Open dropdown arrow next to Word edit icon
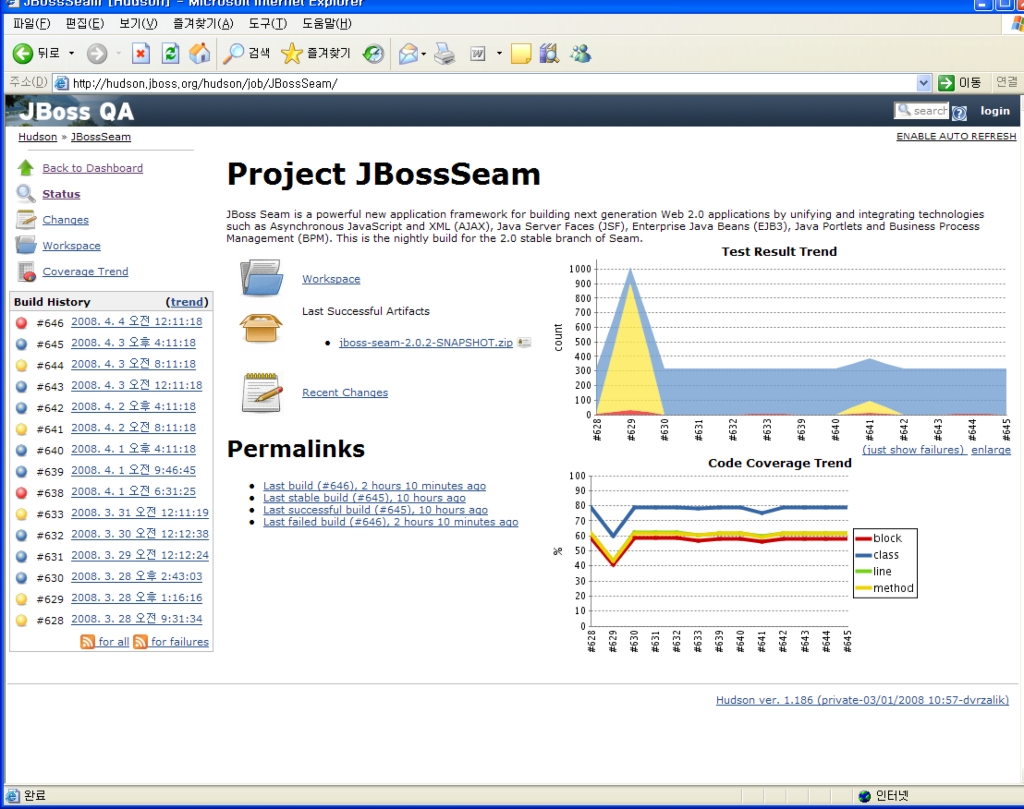The width and height of the screenshot is (1024, 809). [499, 54]
